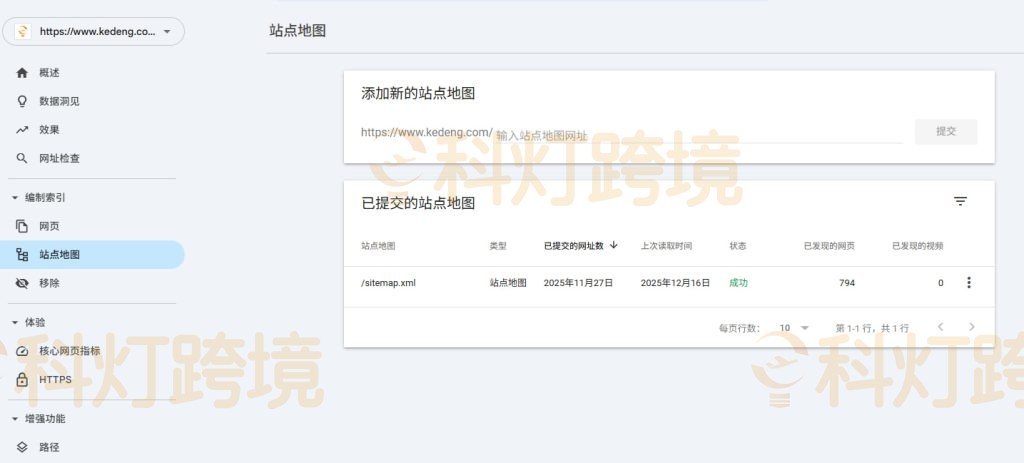
Task: Sort by the 站点地图 column header
Action: point(378,246)
